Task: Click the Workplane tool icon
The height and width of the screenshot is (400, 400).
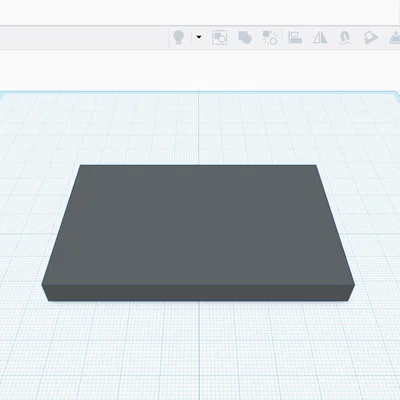Action: 371,37
